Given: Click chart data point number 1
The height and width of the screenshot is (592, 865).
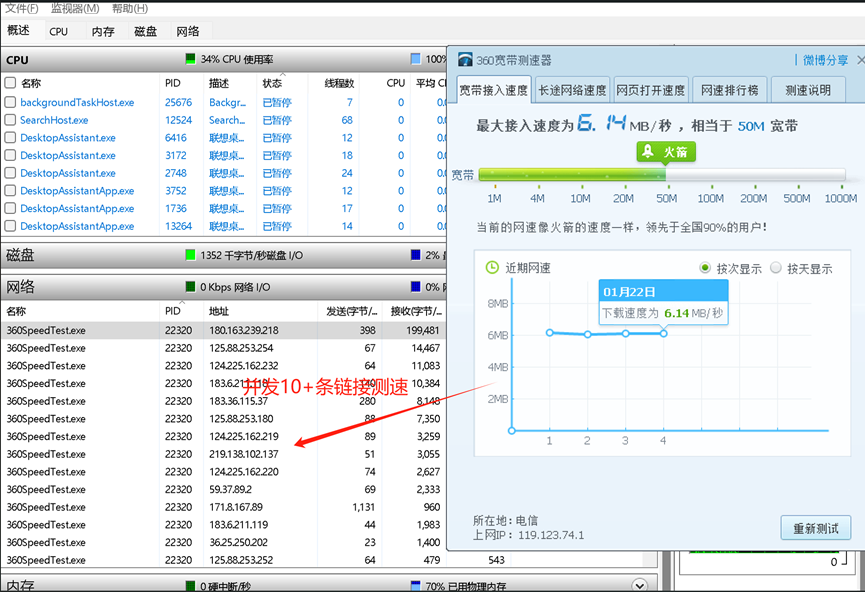Looking at the screenshot, I should pos(549,333).
